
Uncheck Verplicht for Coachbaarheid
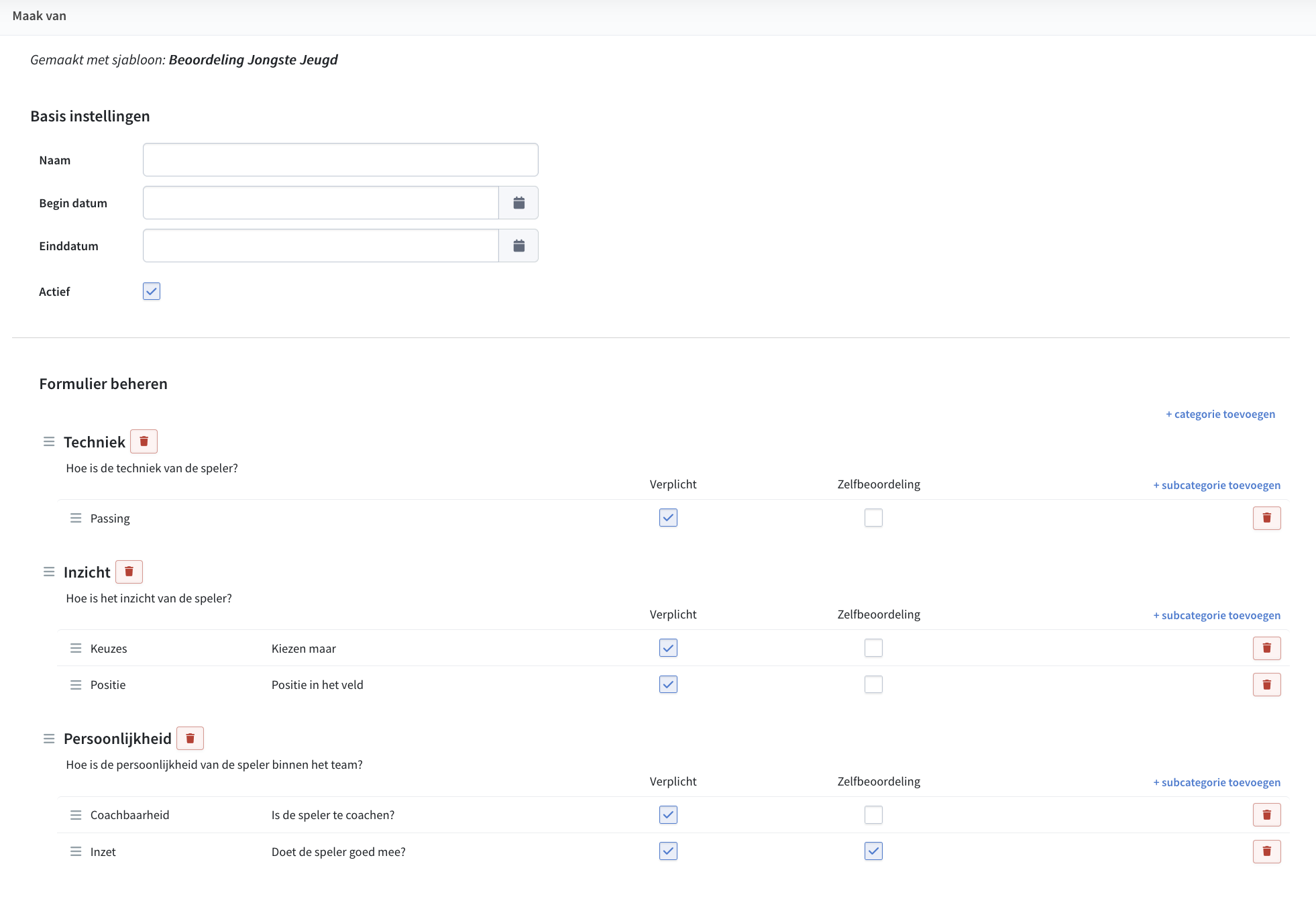tap(668, 814)
